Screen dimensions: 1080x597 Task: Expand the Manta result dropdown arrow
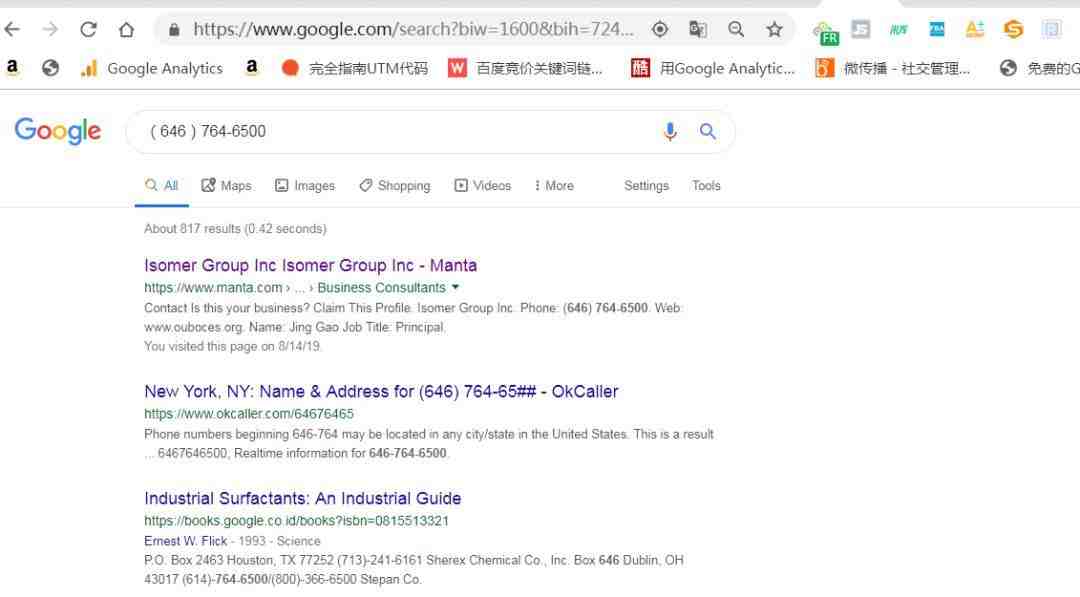click(455, 287)
